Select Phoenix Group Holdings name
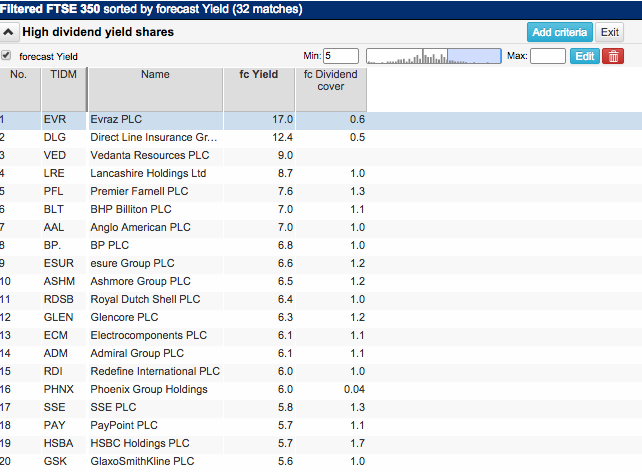 click(149, 390)
